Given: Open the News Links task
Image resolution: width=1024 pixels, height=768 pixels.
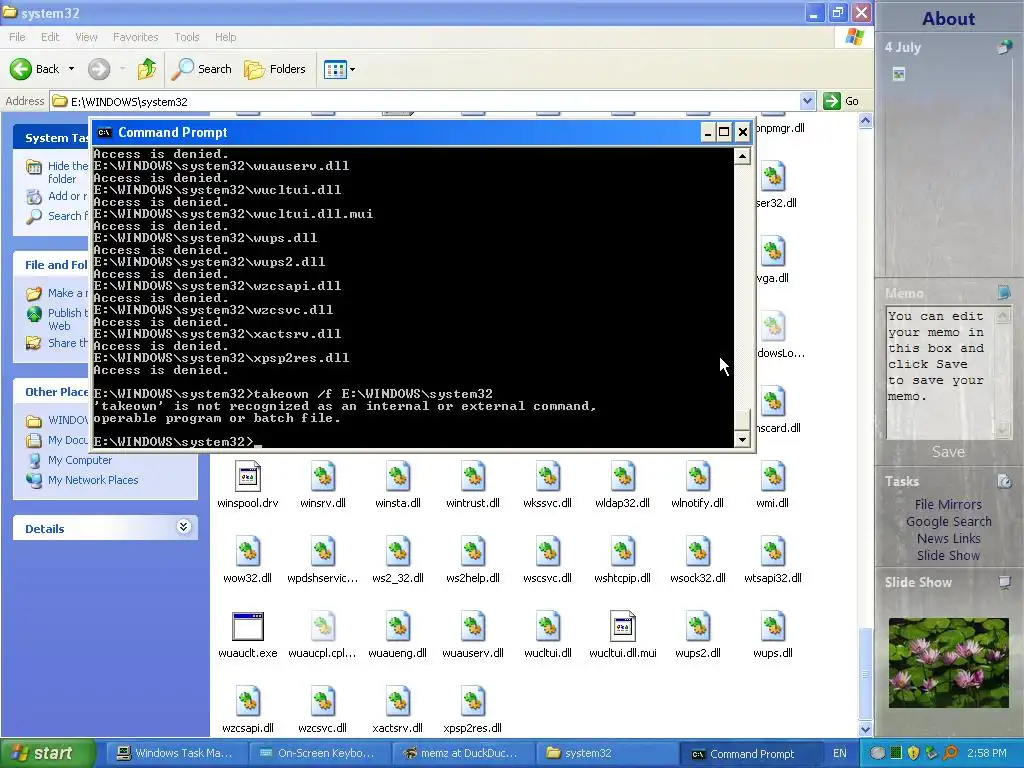Looking at the screenshot, I should 948,538.
